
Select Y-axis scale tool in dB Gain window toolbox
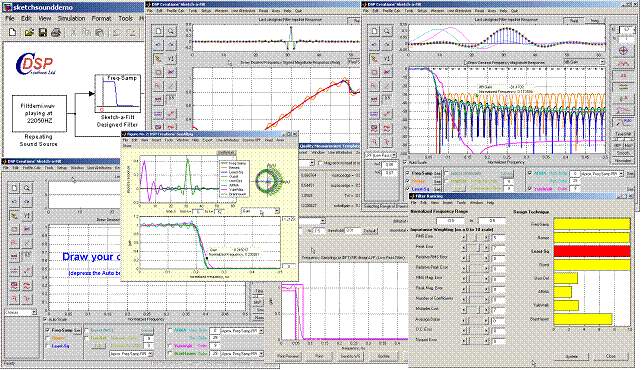(x=387, y=58)
